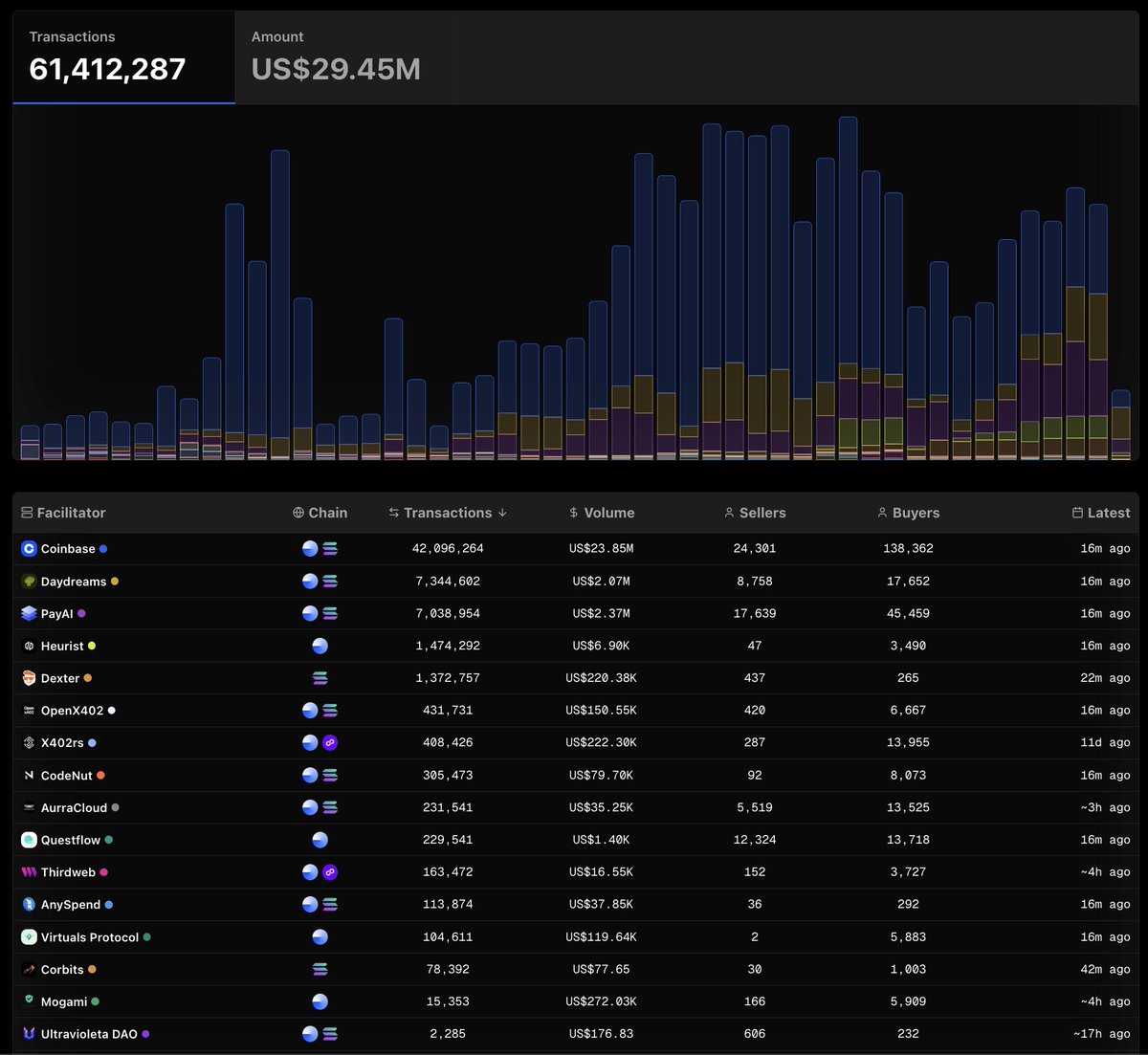The height and width of the screenshot is (1055, 1148).
Task: Click the Base chain icon in Coinbase row
Action: click(310, 549)
